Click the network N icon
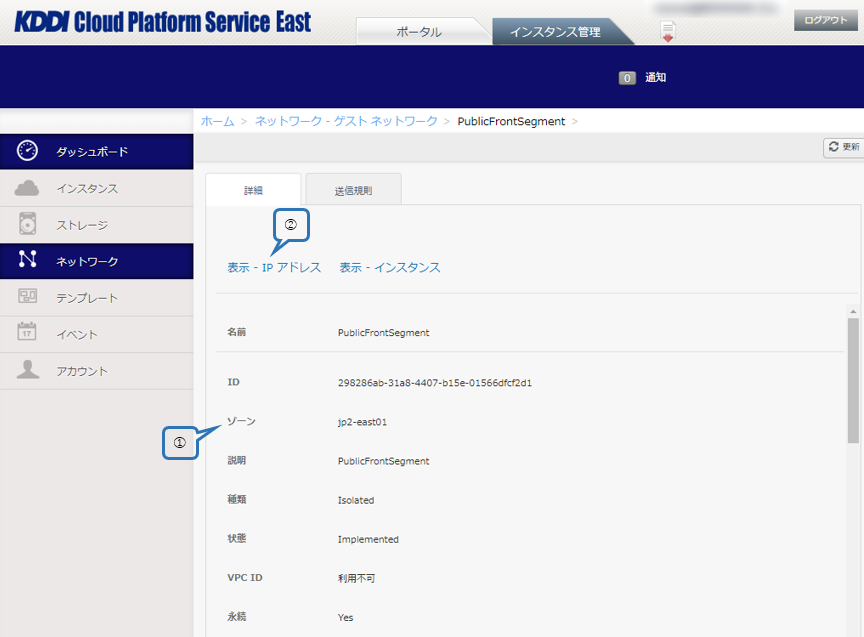The image size is (864, 637). click(x=27, y=259)
